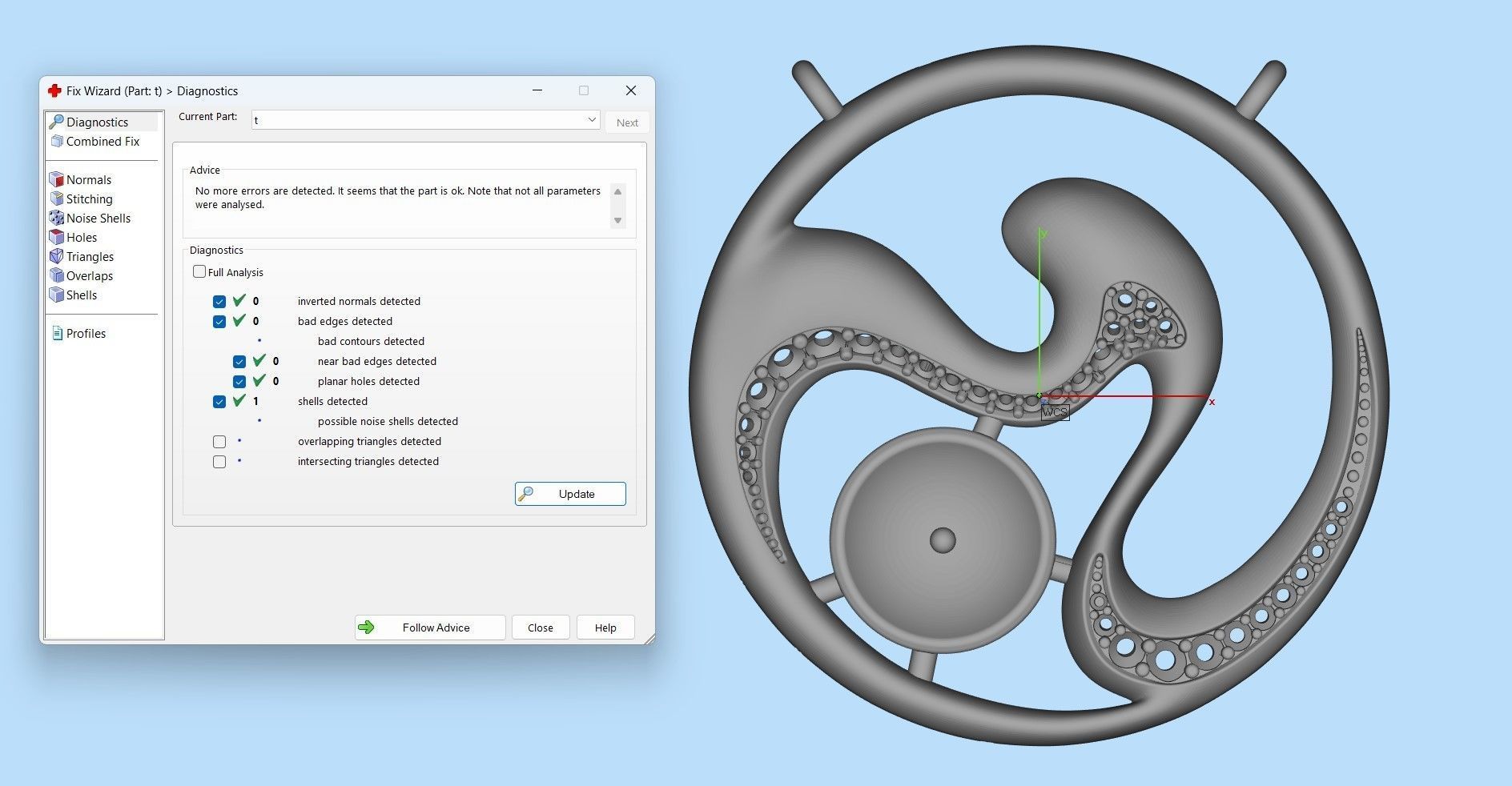This screenshot has width=1512, height=786.
Task: Uncheck shells detected
Action: [x=219, y=402]
